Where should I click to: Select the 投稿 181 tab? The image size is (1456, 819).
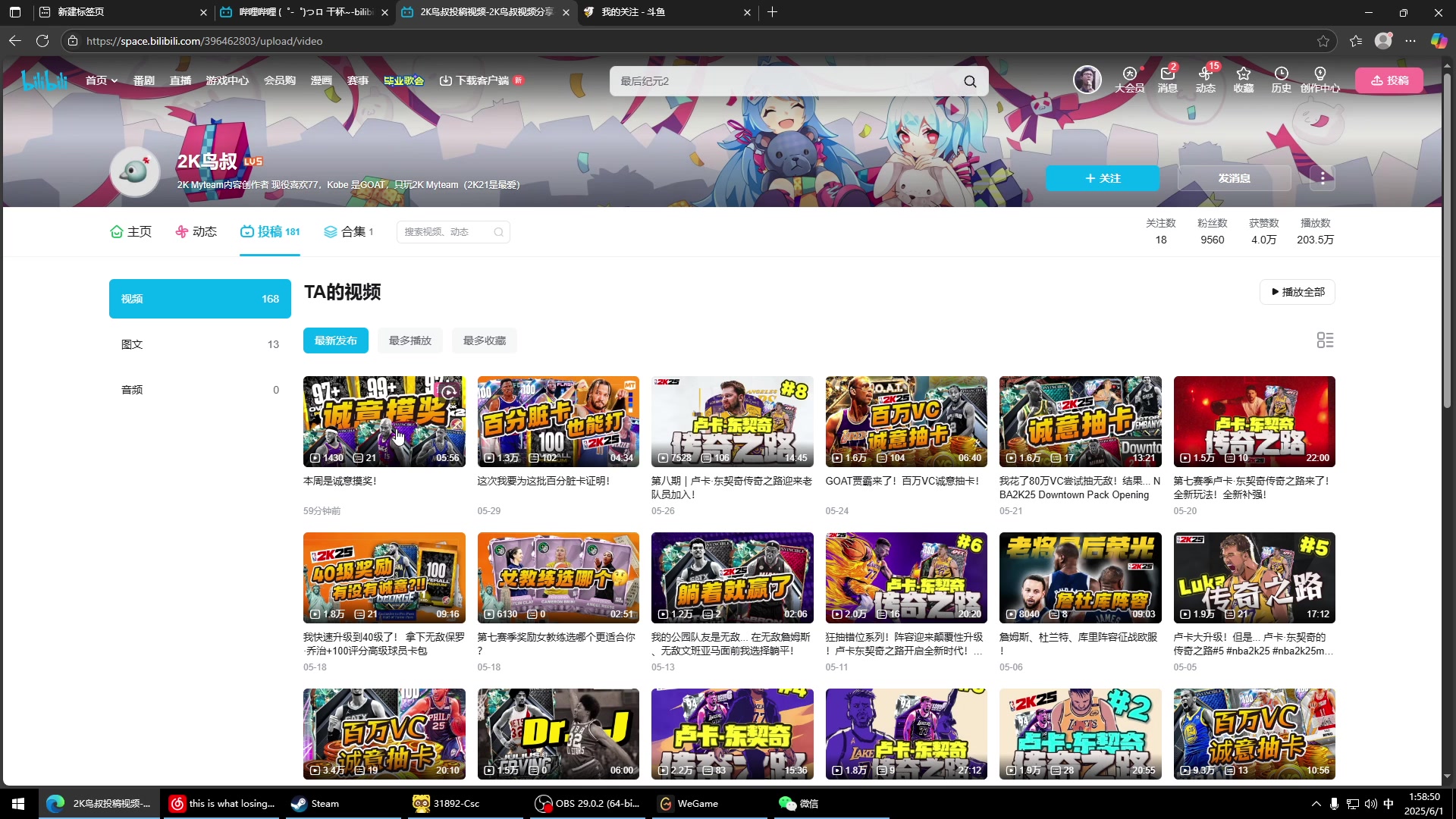(270, 231)
